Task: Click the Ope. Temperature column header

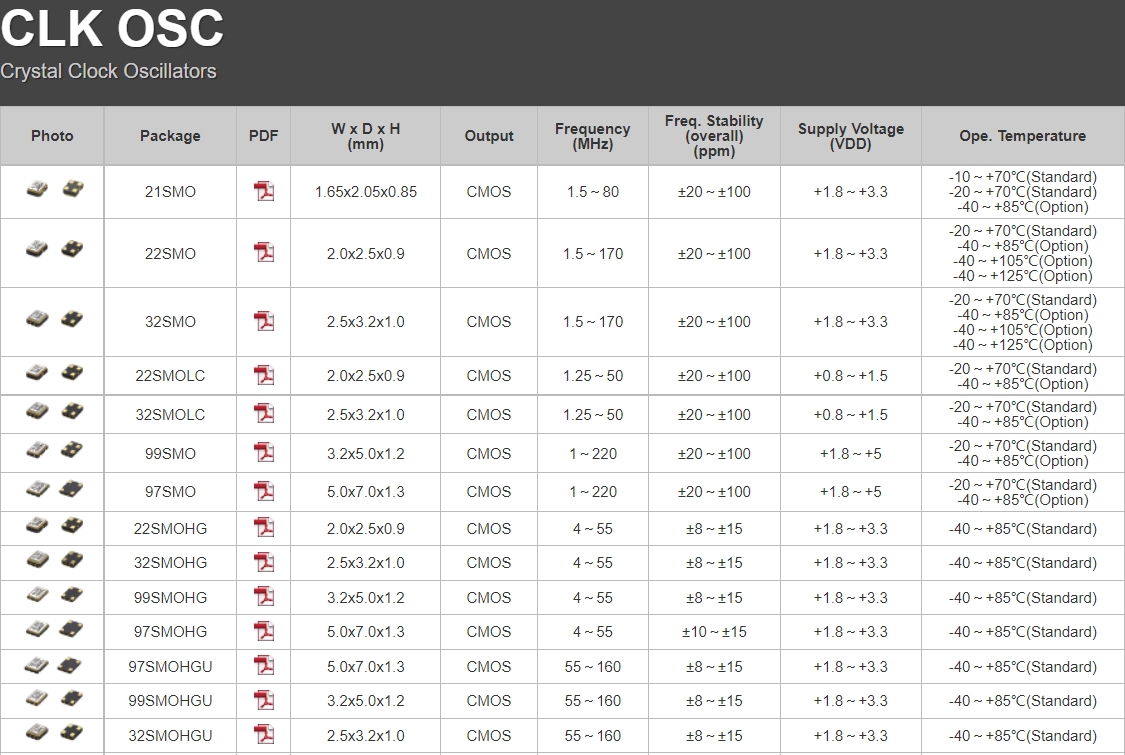Action: coord(1022,136)
